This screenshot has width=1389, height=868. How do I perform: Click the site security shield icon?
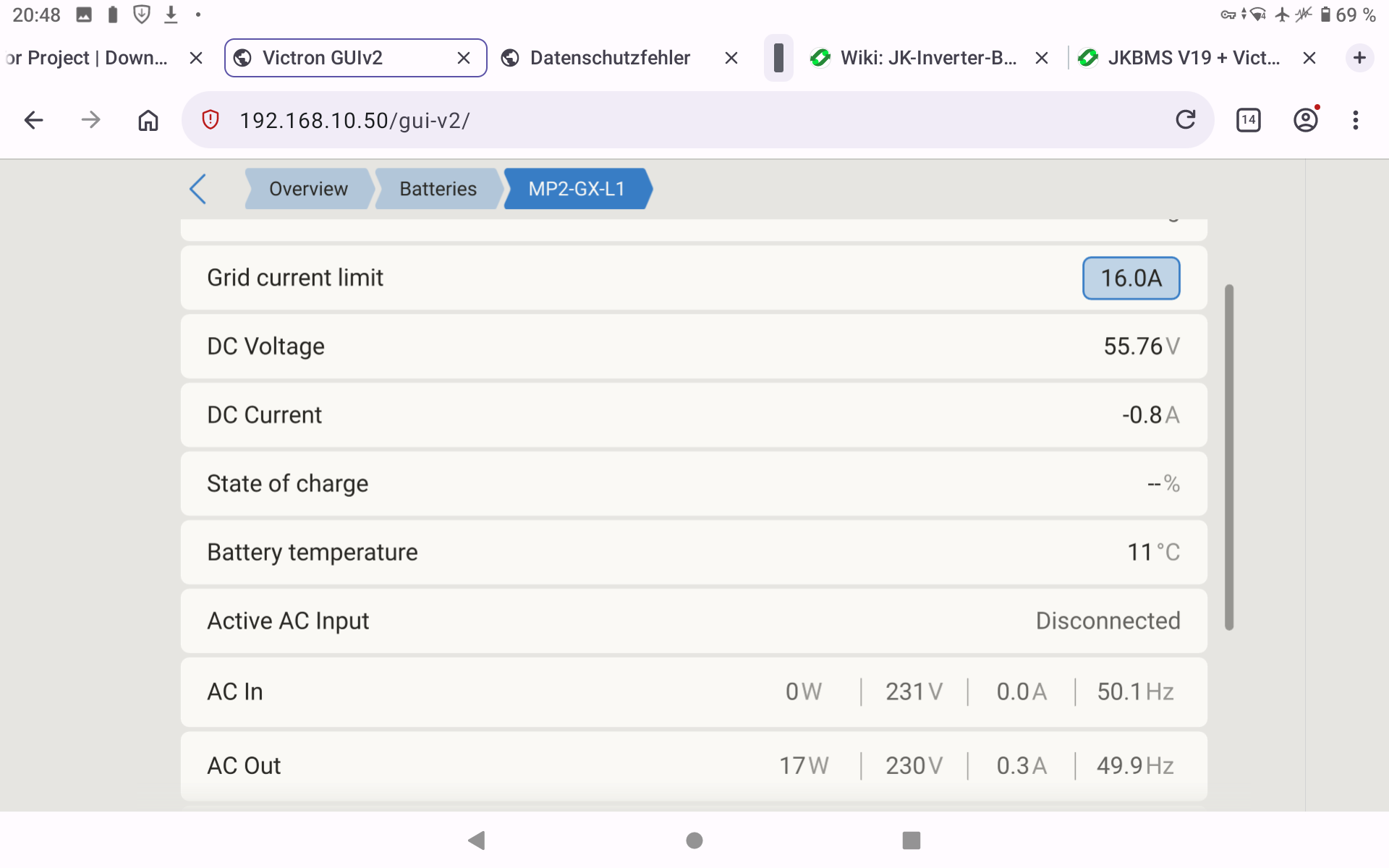(x=211, y=120)
